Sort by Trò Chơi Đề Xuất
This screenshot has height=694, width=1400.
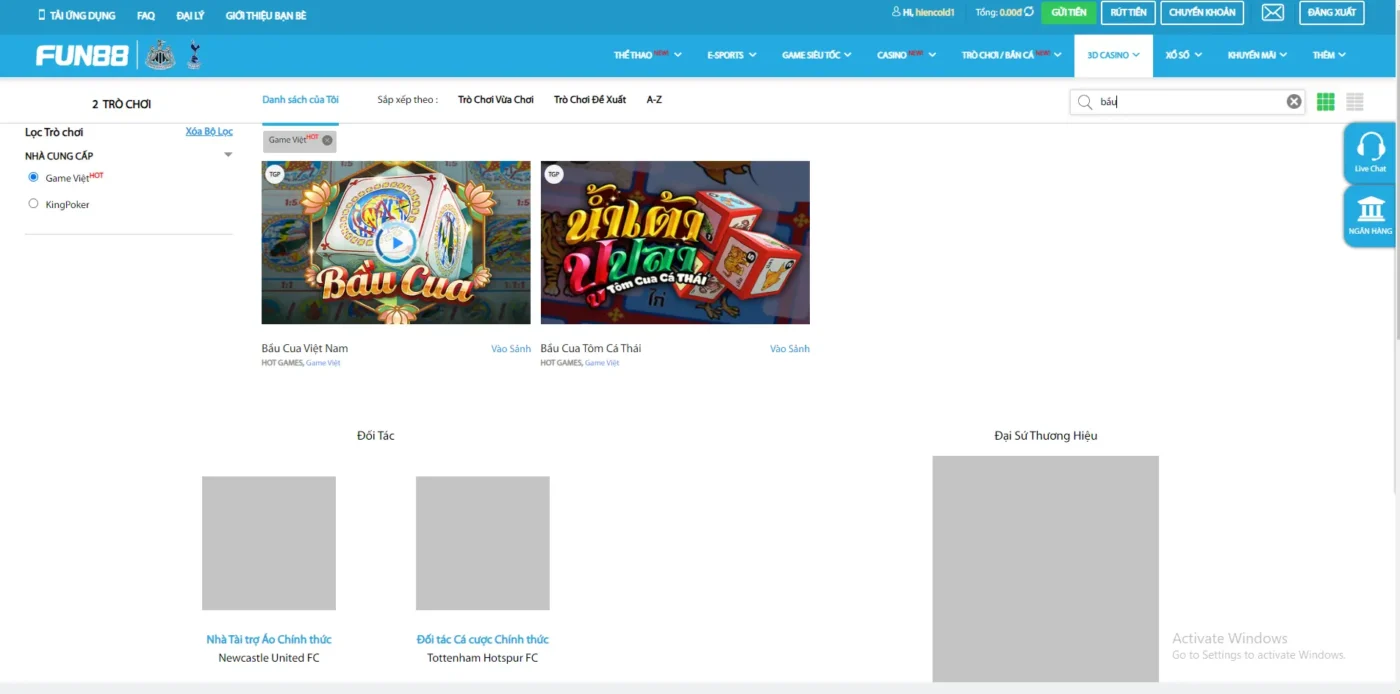click(590, 100)
